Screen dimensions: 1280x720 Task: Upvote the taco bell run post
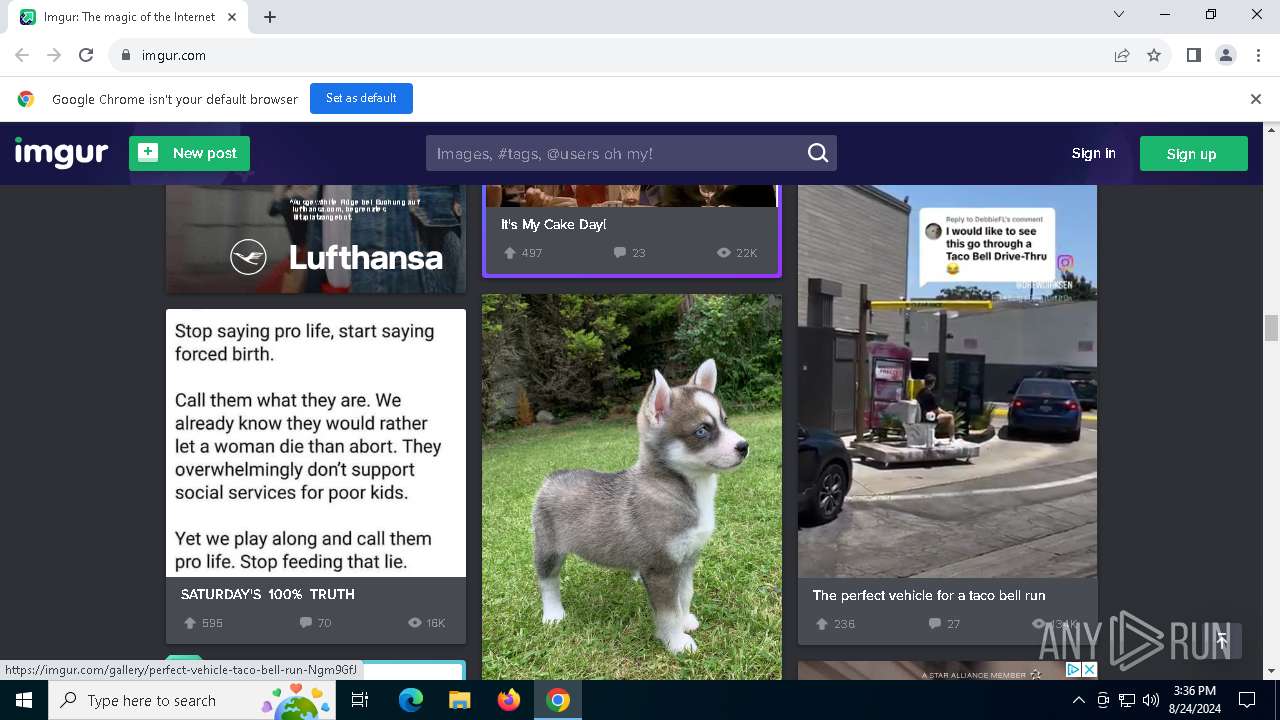point(822,624)
